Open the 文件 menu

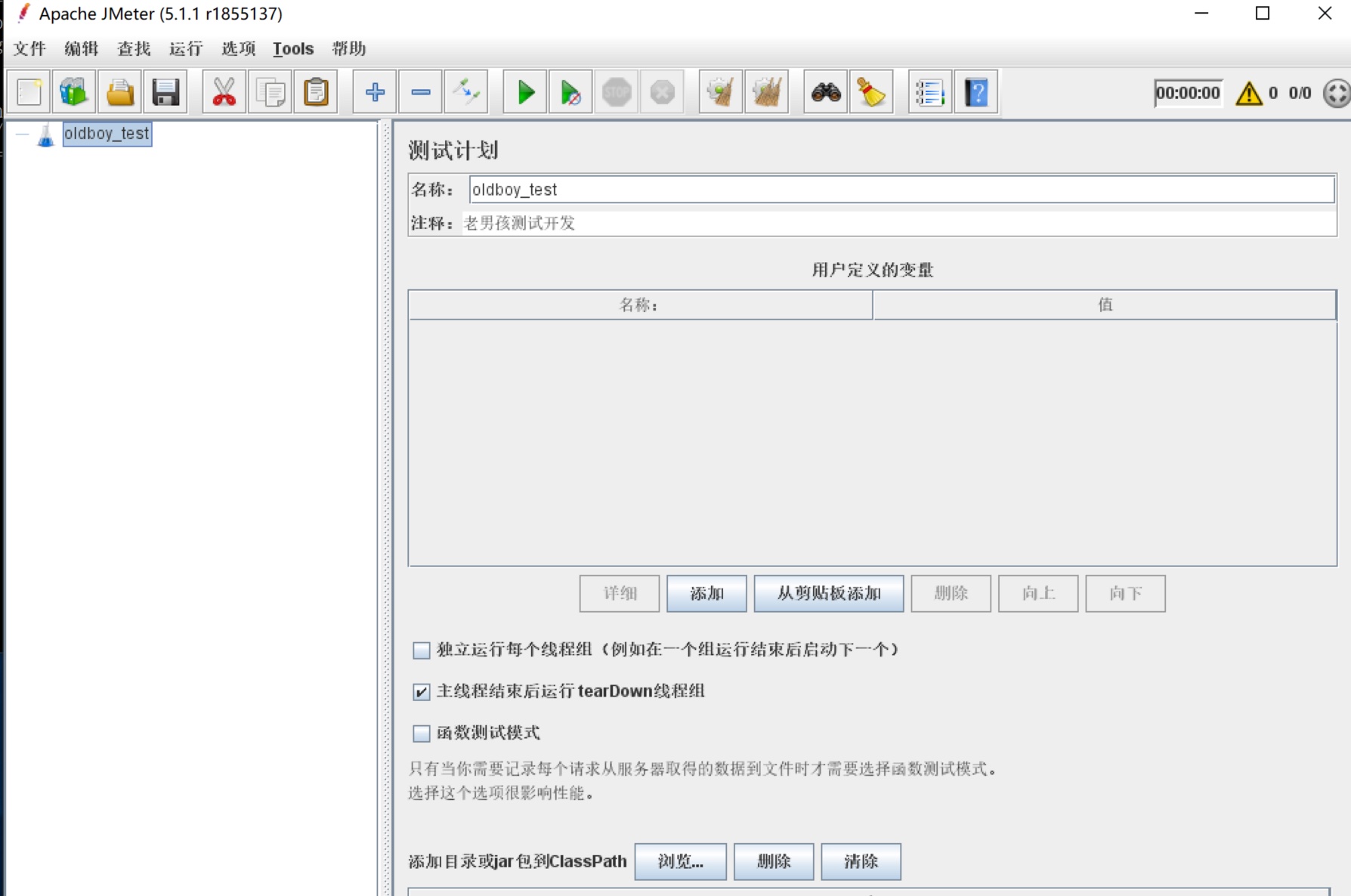[29, 49]
